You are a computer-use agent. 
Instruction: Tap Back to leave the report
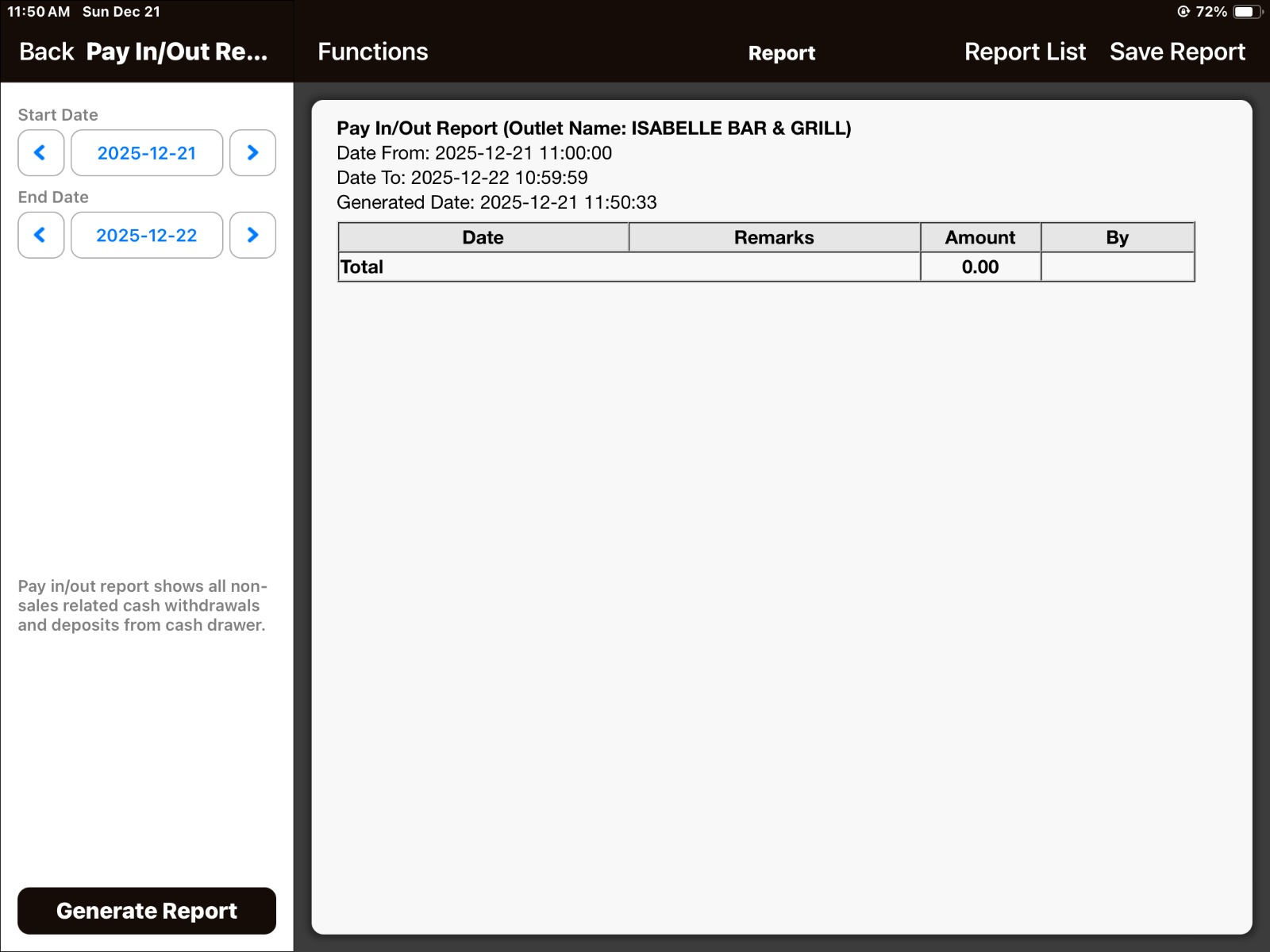pos(46,52)
